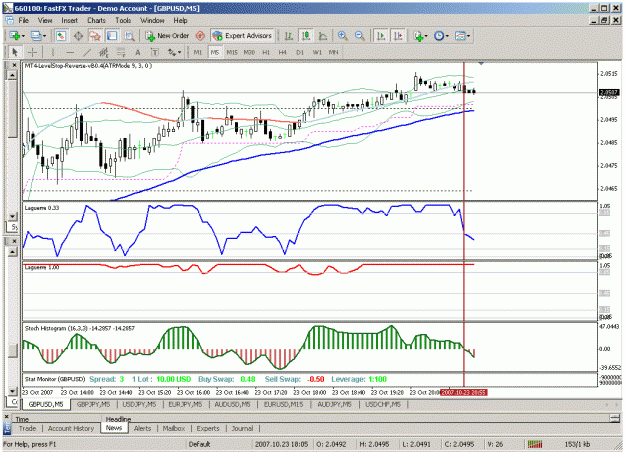Close the Terminal panel with its X
The width and height of the screenshot is (625, 452).
(x=6, y=417)
